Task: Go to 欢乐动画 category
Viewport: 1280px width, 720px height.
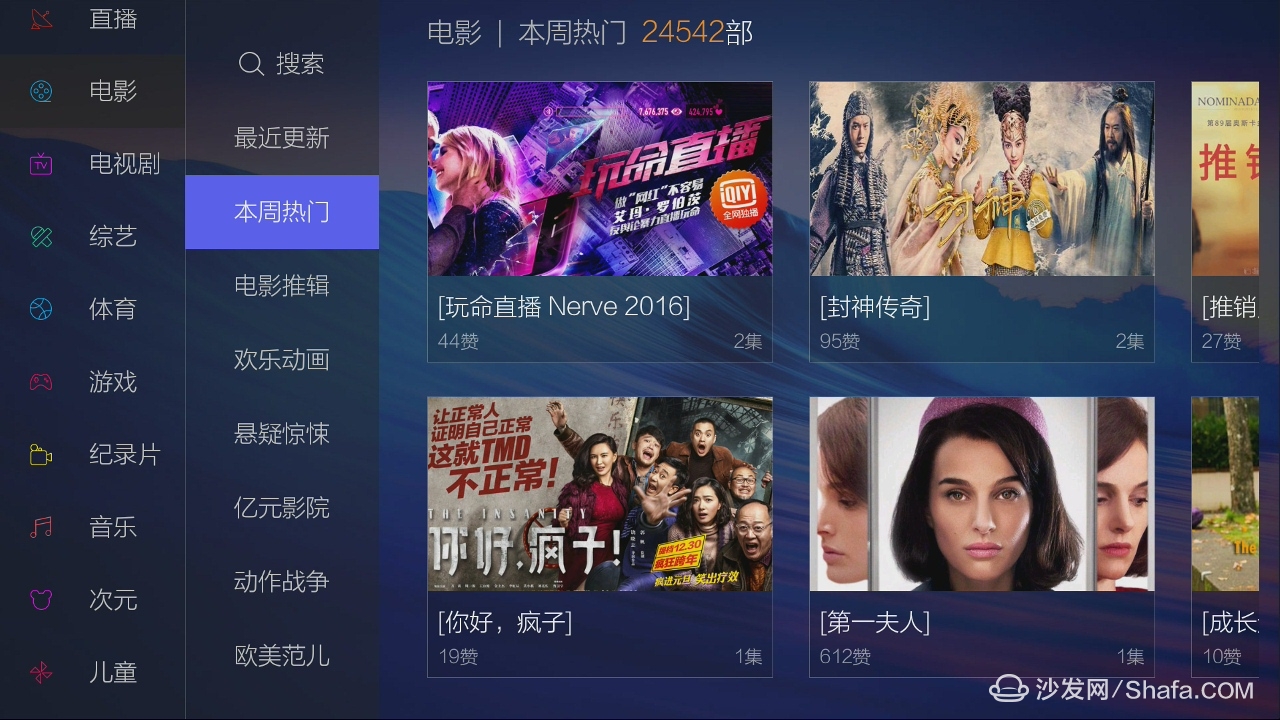Action: 282,360
